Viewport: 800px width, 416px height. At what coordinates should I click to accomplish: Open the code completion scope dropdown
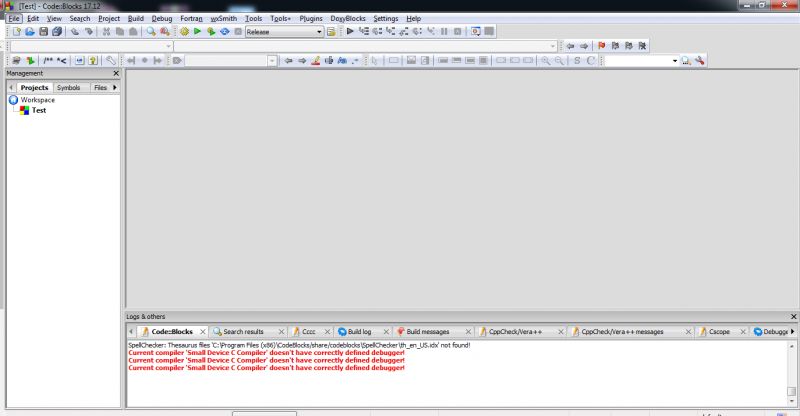169,46
